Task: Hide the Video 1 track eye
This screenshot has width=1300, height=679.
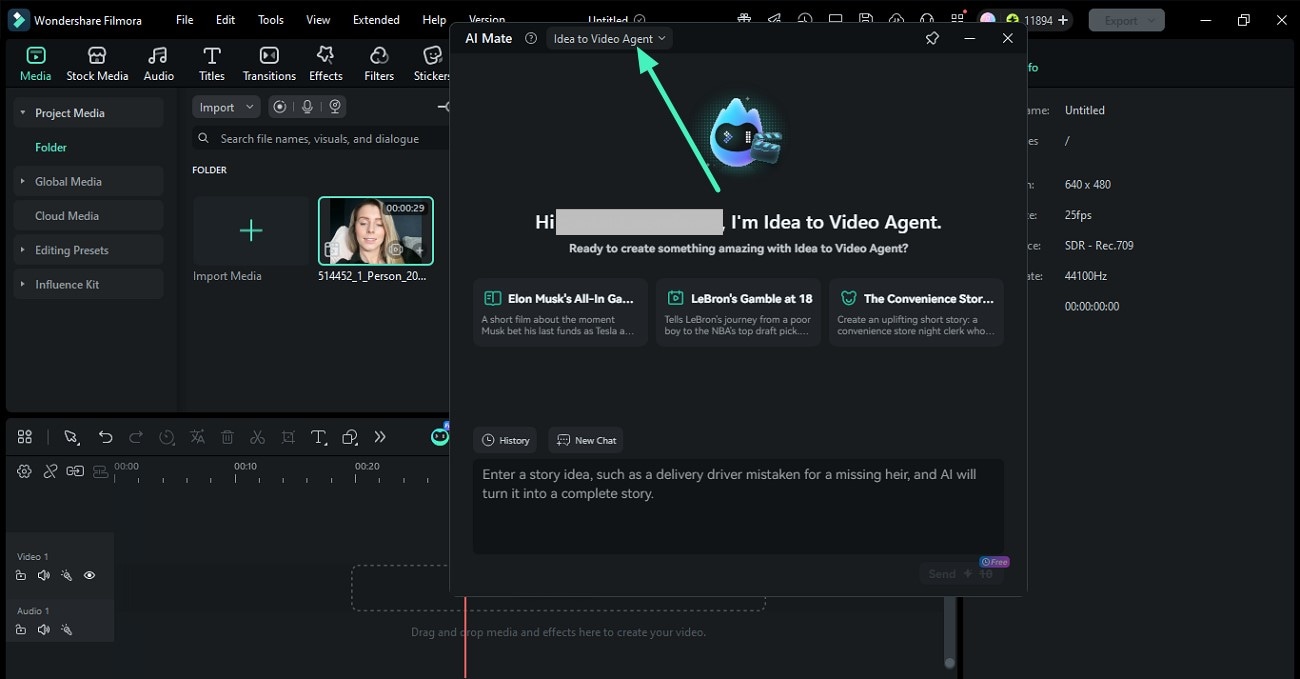Action: (x=90, y=575)
